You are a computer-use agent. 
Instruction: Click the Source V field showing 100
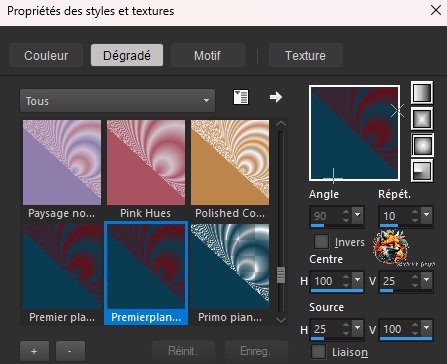pos(395,329)
